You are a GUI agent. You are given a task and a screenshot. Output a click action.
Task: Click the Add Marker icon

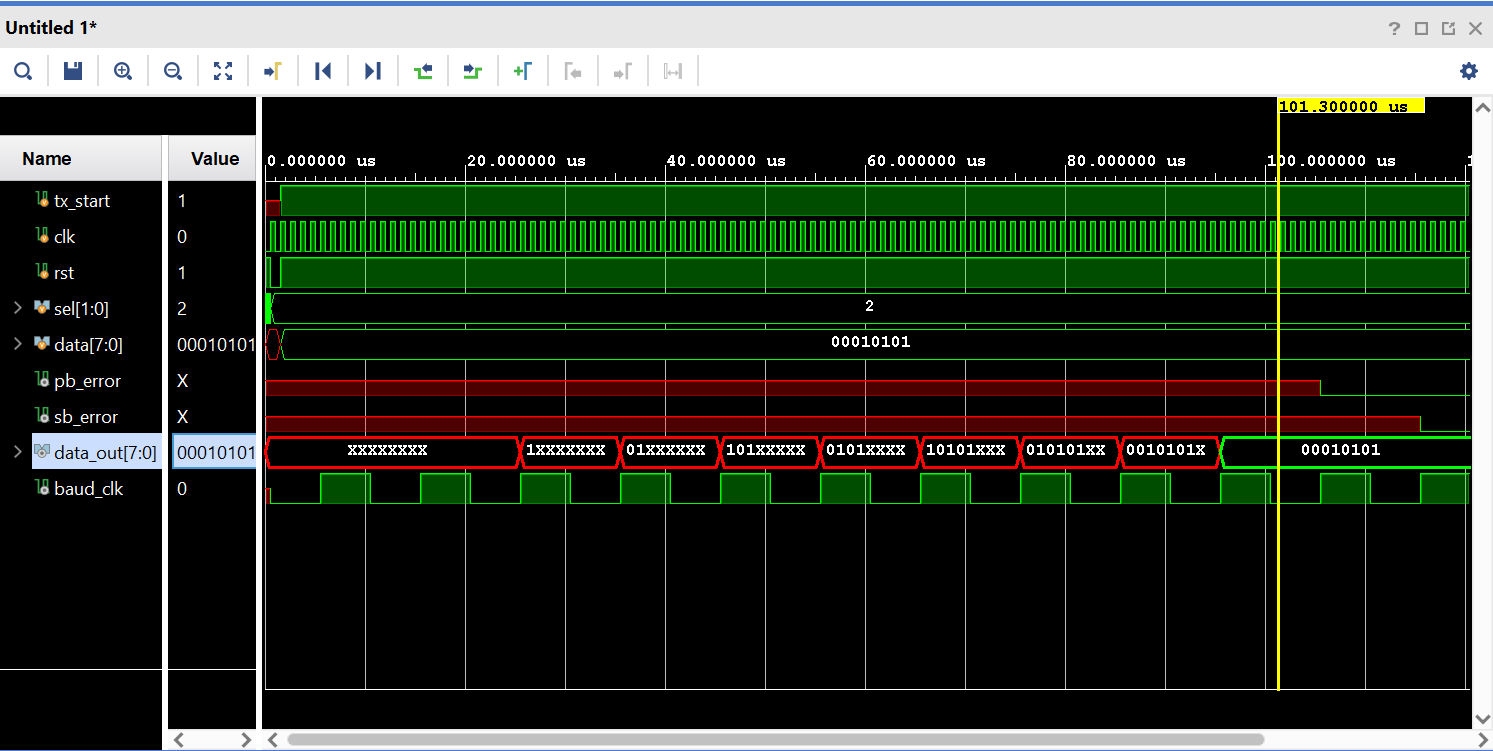click(x=523, y=71)
